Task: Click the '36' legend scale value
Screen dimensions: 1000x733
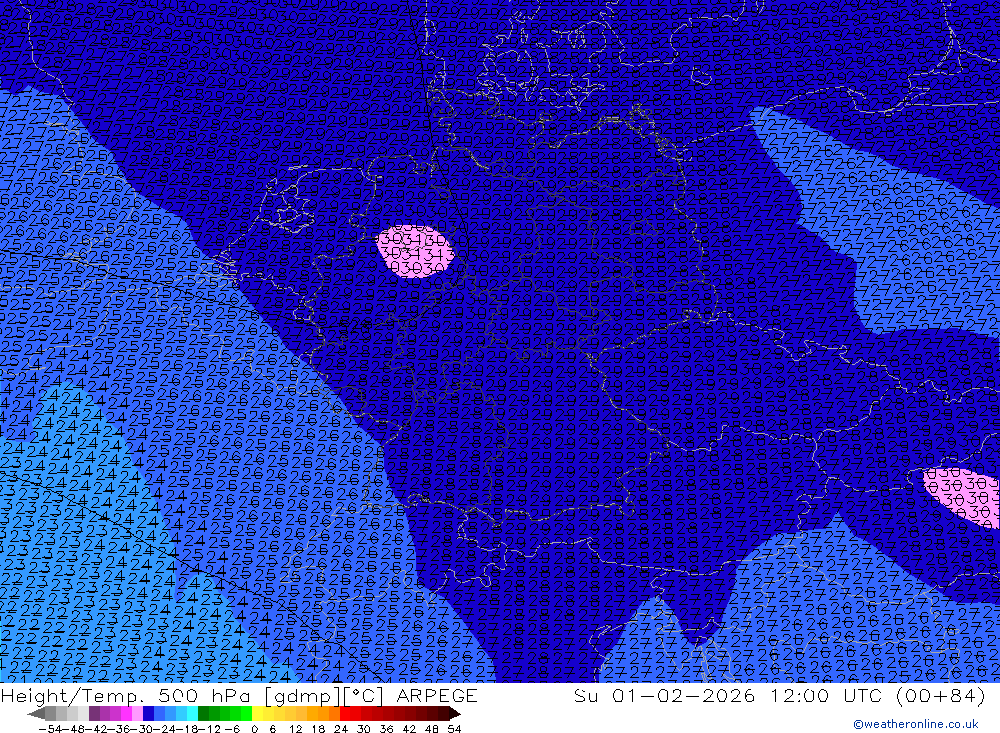Action: (386, 729)
